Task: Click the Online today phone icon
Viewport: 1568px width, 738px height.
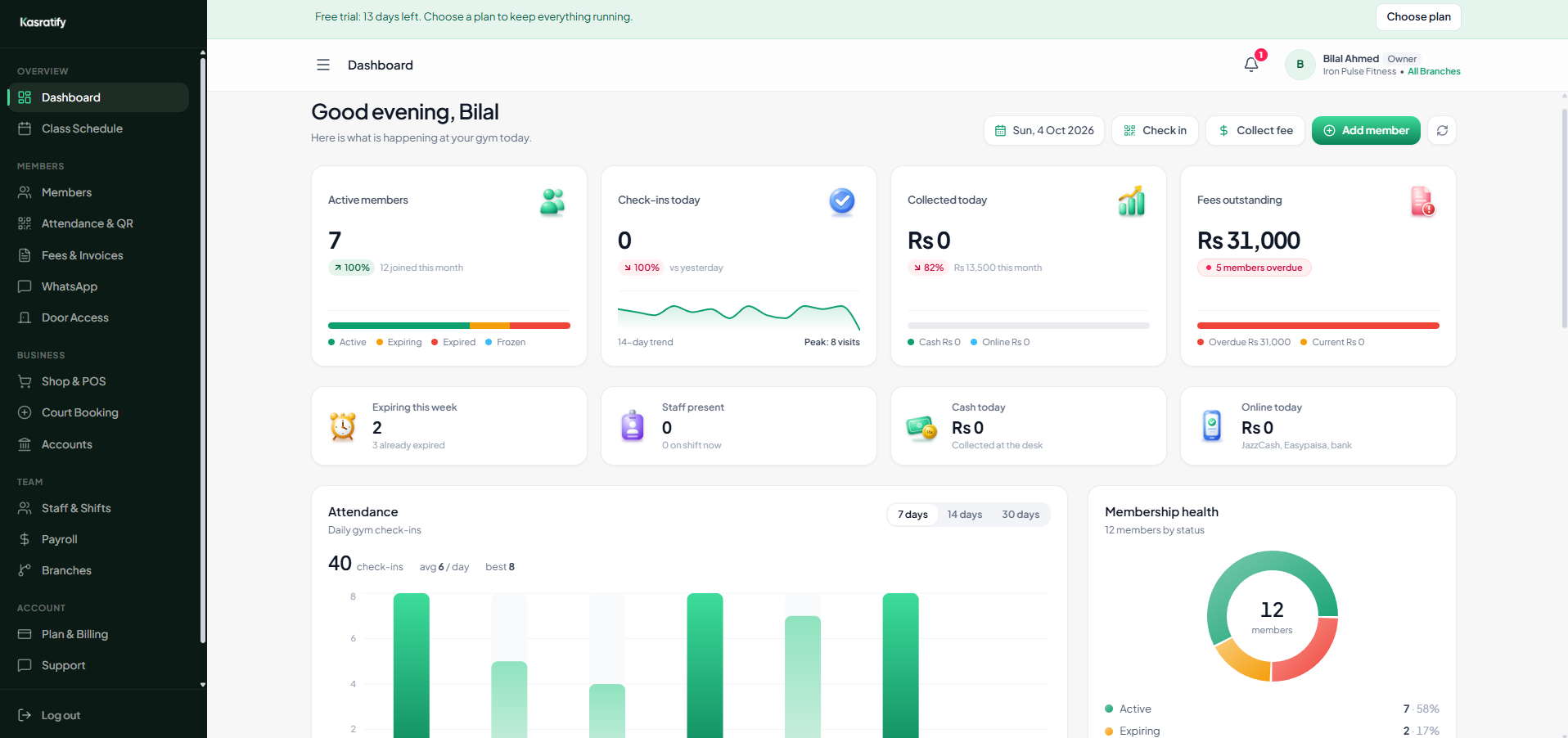Action: pos(1212,425)
